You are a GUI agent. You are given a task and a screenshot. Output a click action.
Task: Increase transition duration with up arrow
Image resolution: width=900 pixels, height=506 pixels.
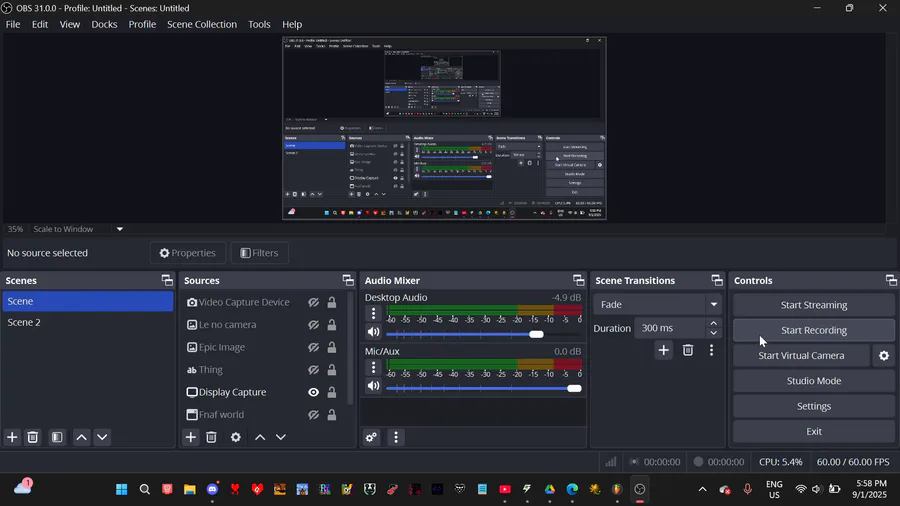click(713, 324)
